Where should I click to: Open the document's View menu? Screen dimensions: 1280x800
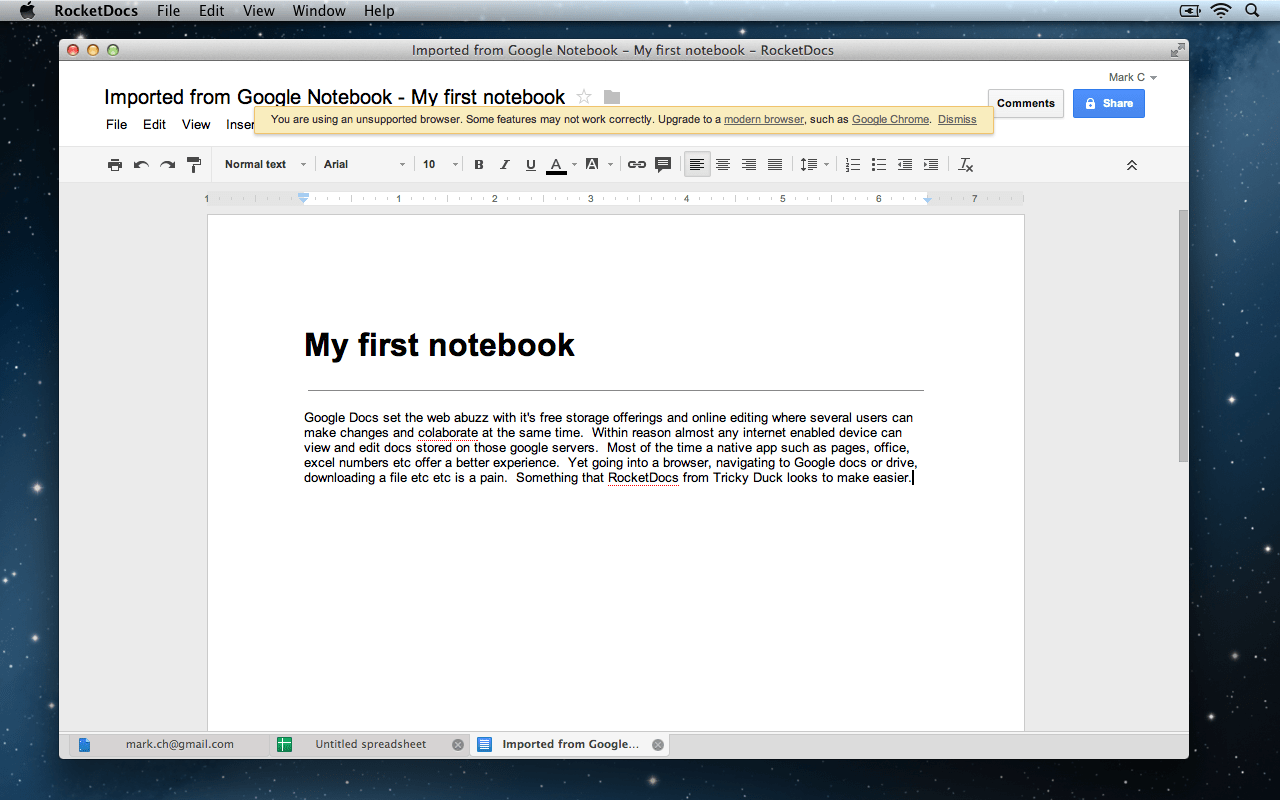coord(196,125)
